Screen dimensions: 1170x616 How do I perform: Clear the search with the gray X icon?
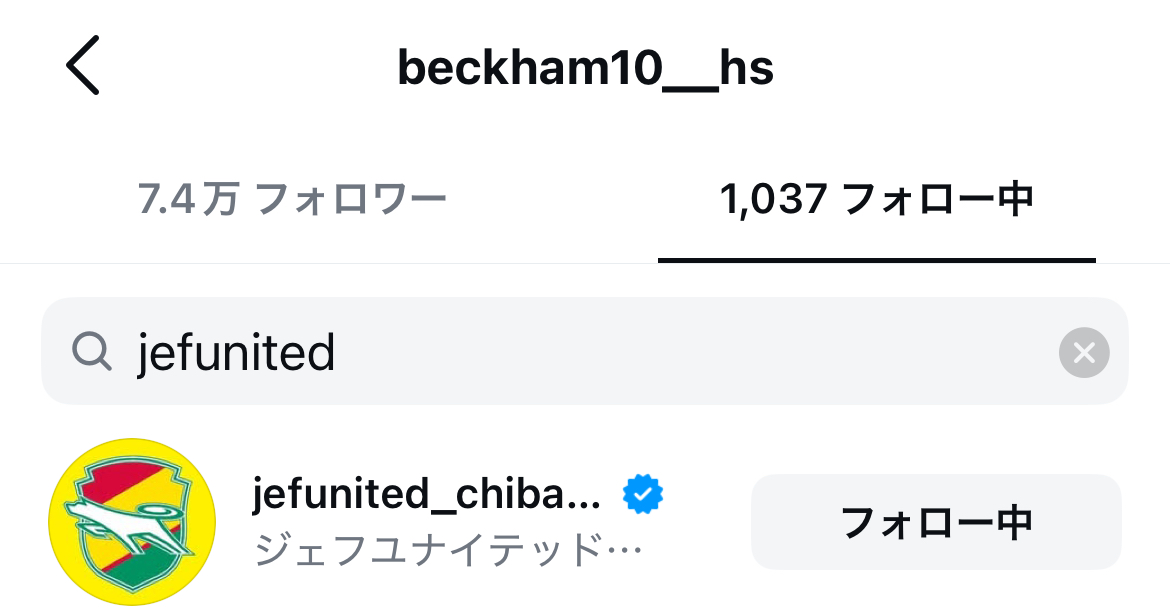[x=1083, y=352]
